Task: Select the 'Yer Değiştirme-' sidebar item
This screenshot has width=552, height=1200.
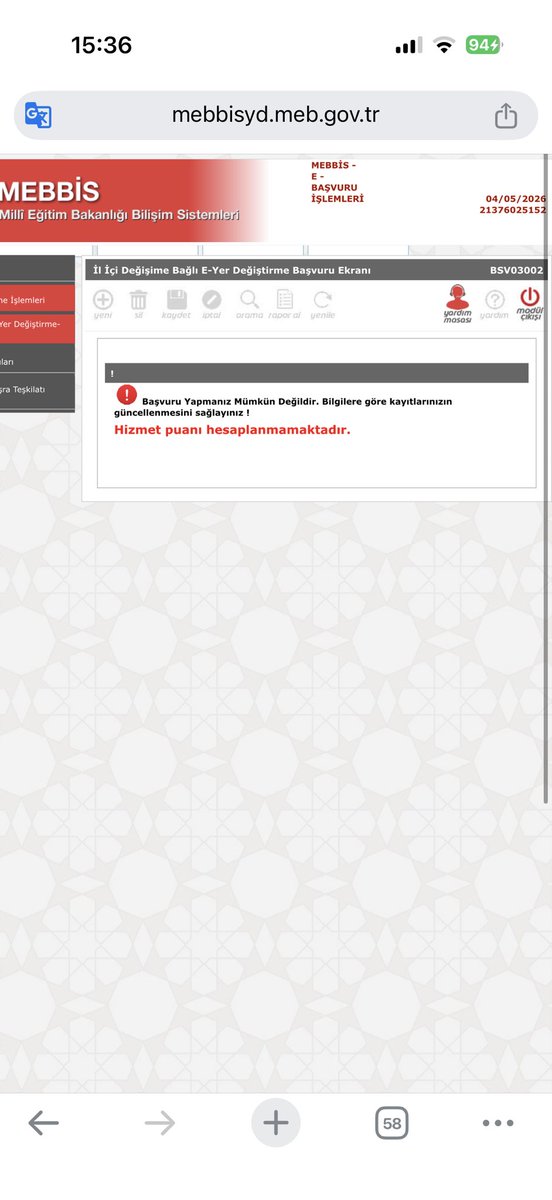Action: 37,326
